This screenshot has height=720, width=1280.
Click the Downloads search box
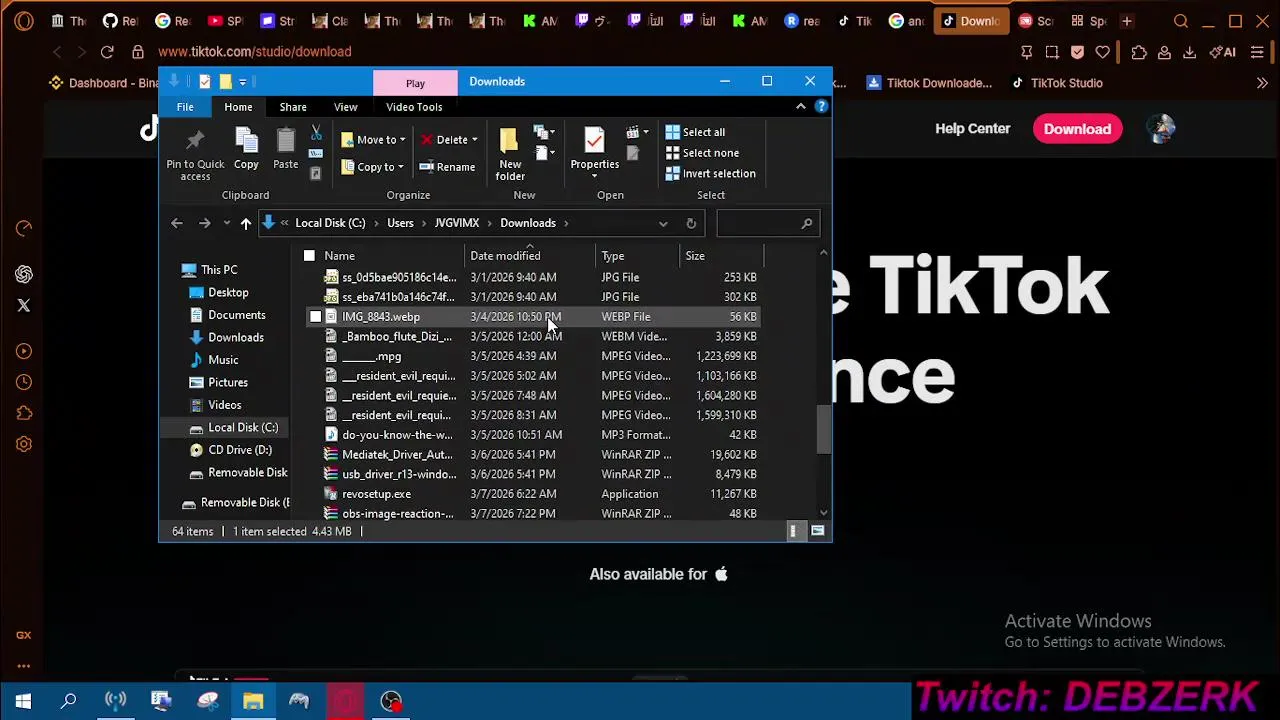(767, 223)
